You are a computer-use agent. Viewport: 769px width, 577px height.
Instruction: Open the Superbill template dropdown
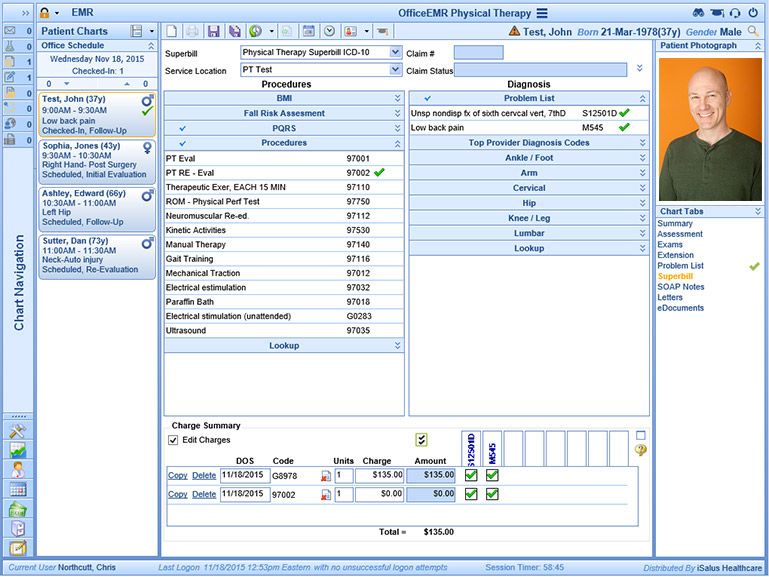coord(395,52)
